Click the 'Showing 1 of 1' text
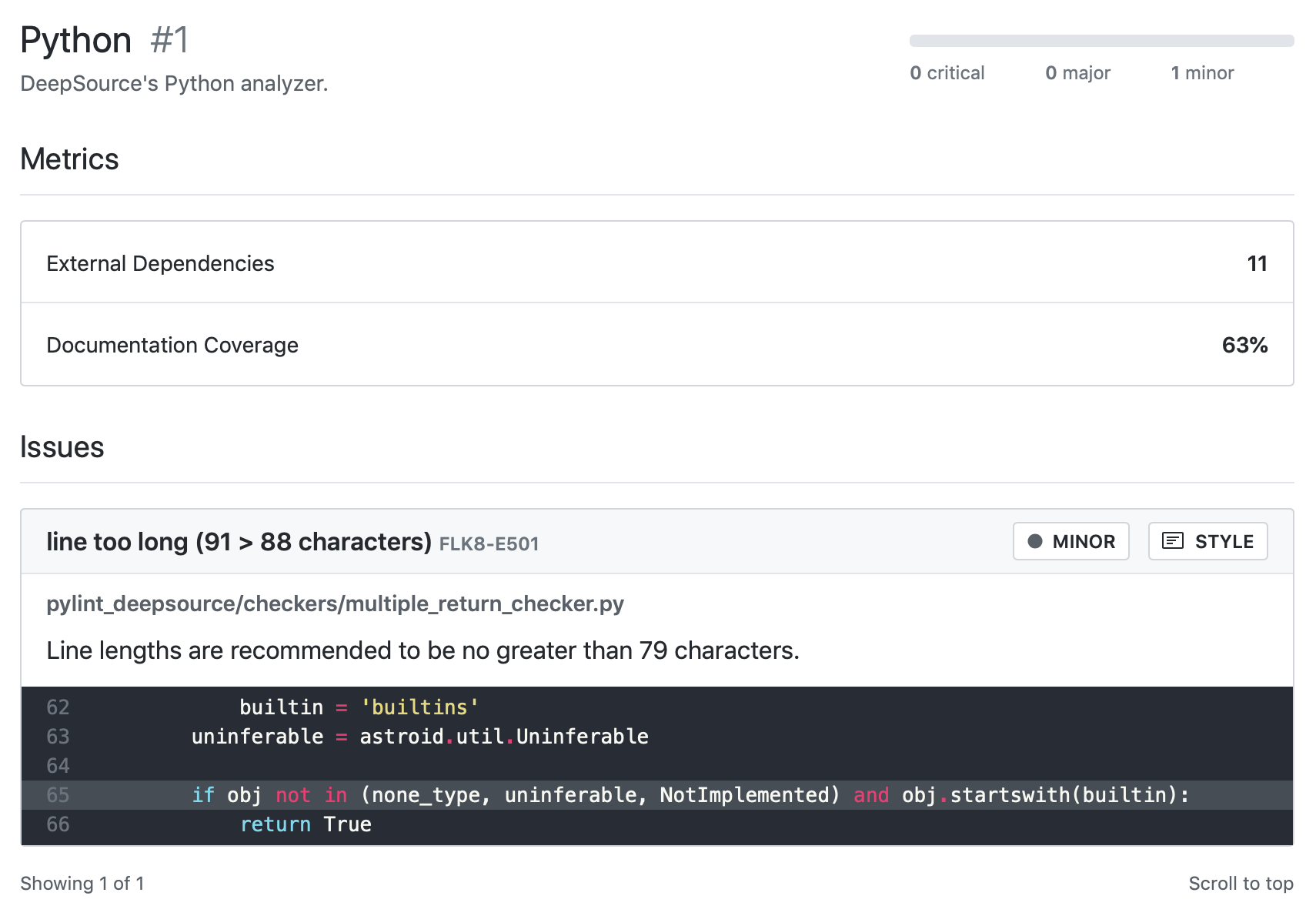Image resolution: width=1316 pixels, height=916 pixels. click(x=82, y=883)
